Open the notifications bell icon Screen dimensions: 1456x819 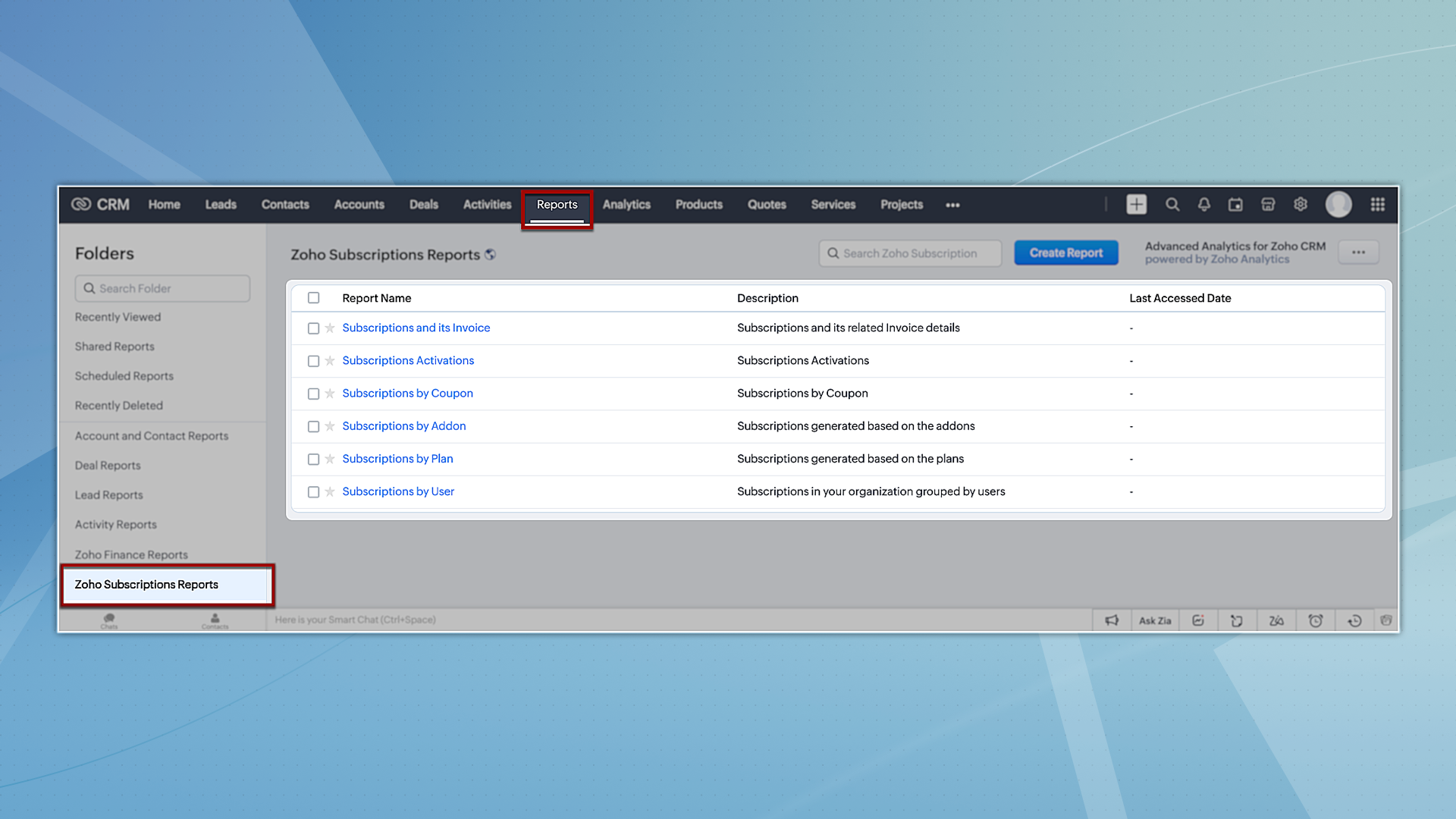pos(1203,205)
